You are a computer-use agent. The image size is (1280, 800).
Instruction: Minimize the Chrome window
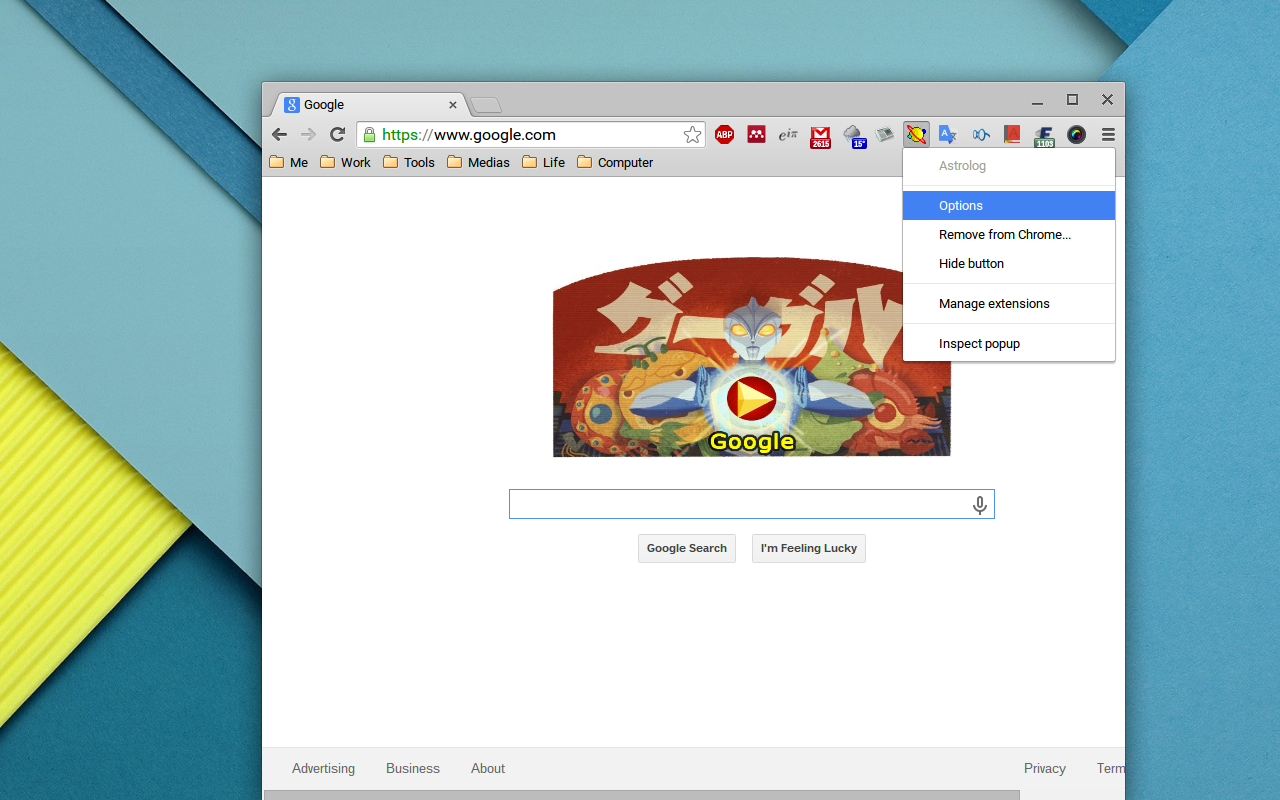click(x=1038, y=100)
